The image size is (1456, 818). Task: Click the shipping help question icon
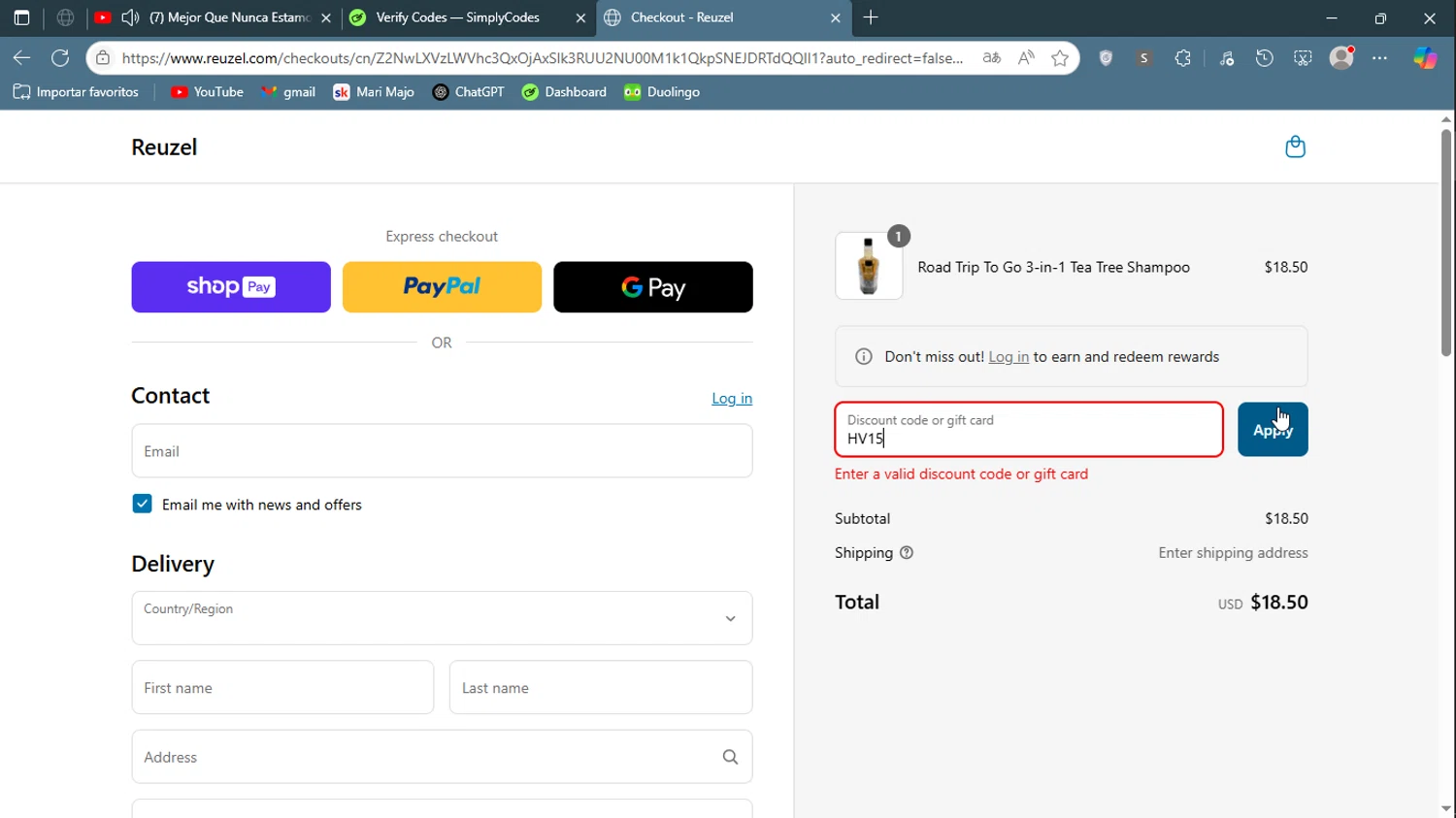[x=907, y=553]
